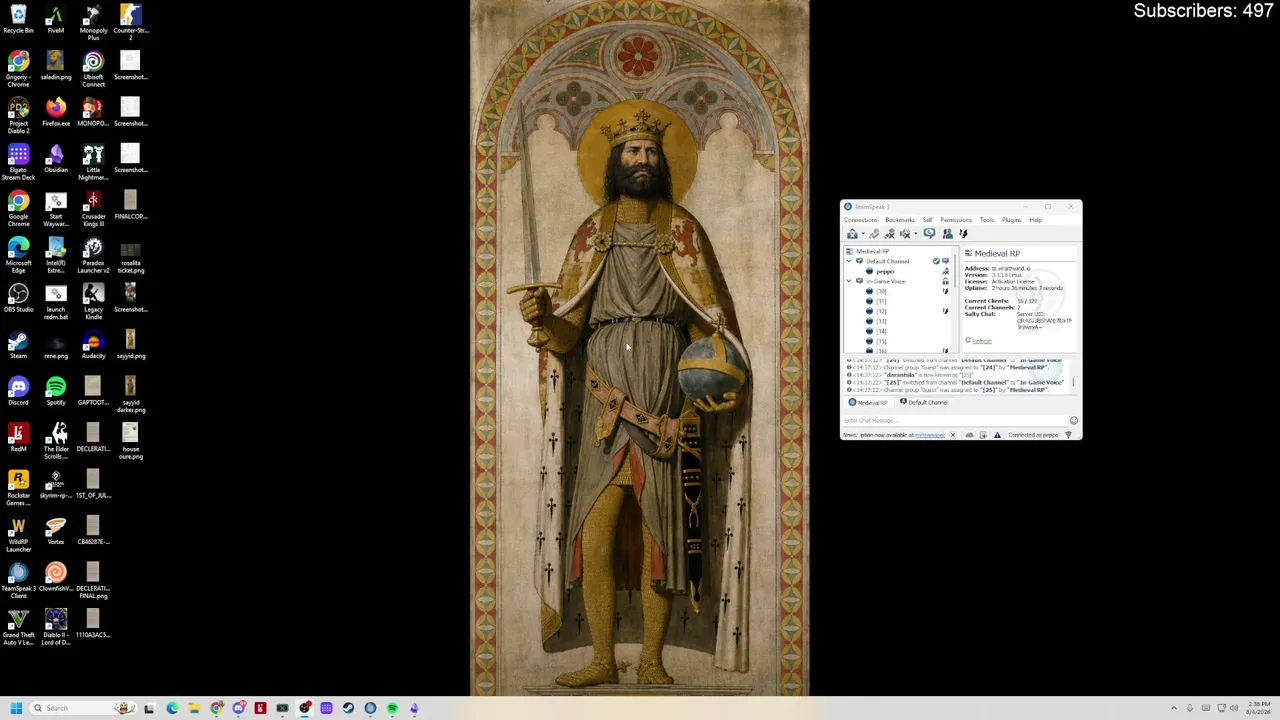Open the Bookmarks menu
This screenshot has width=1280, height=720.
pyautogui.click(x=899, y=220)
